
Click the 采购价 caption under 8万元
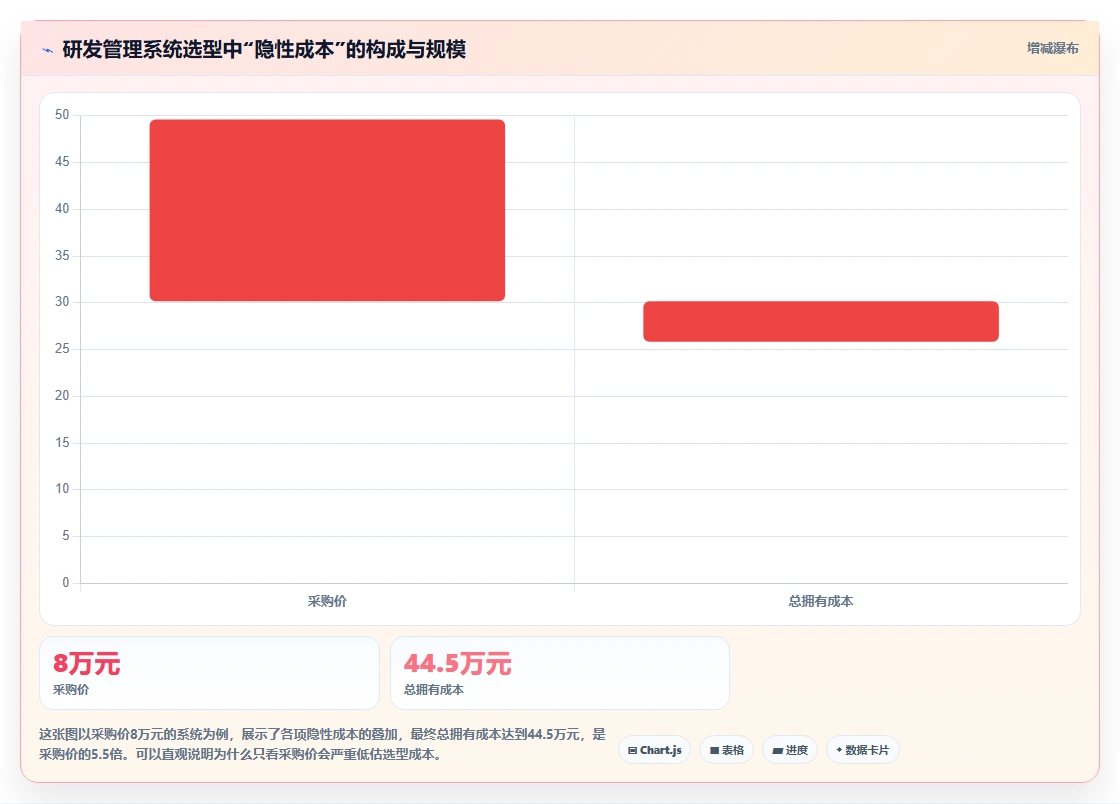71,690
